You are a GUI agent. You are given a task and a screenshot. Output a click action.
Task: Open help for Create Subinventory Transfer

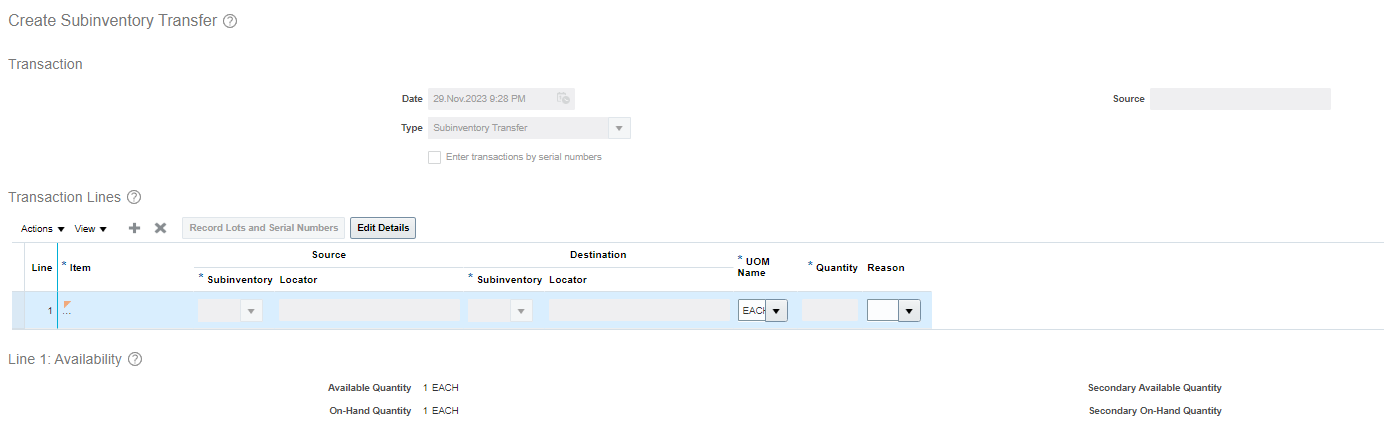(230, 21)
